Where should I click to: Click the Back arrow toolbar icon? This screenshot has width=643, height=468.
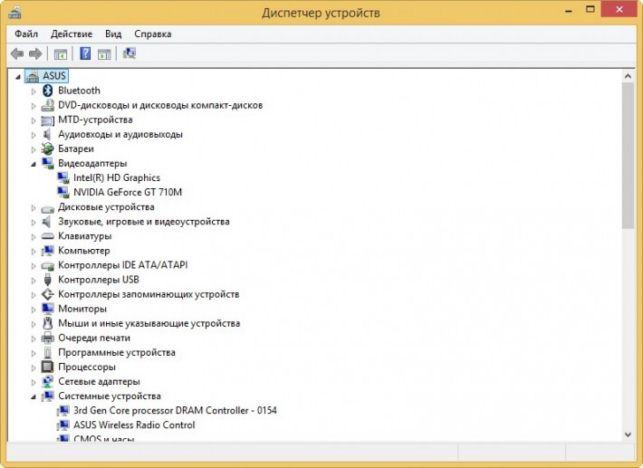coord(17,53)
